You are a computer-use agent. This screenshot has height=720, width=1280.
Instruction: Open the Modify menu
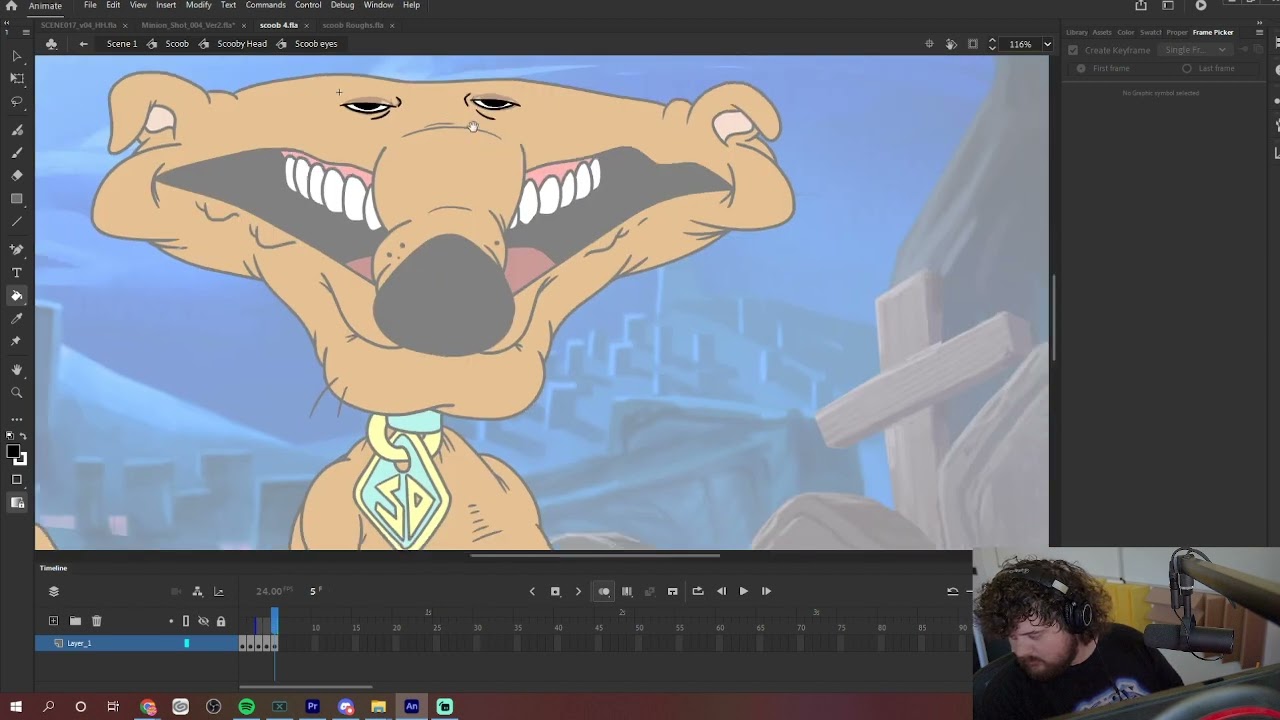click(198, 5)
